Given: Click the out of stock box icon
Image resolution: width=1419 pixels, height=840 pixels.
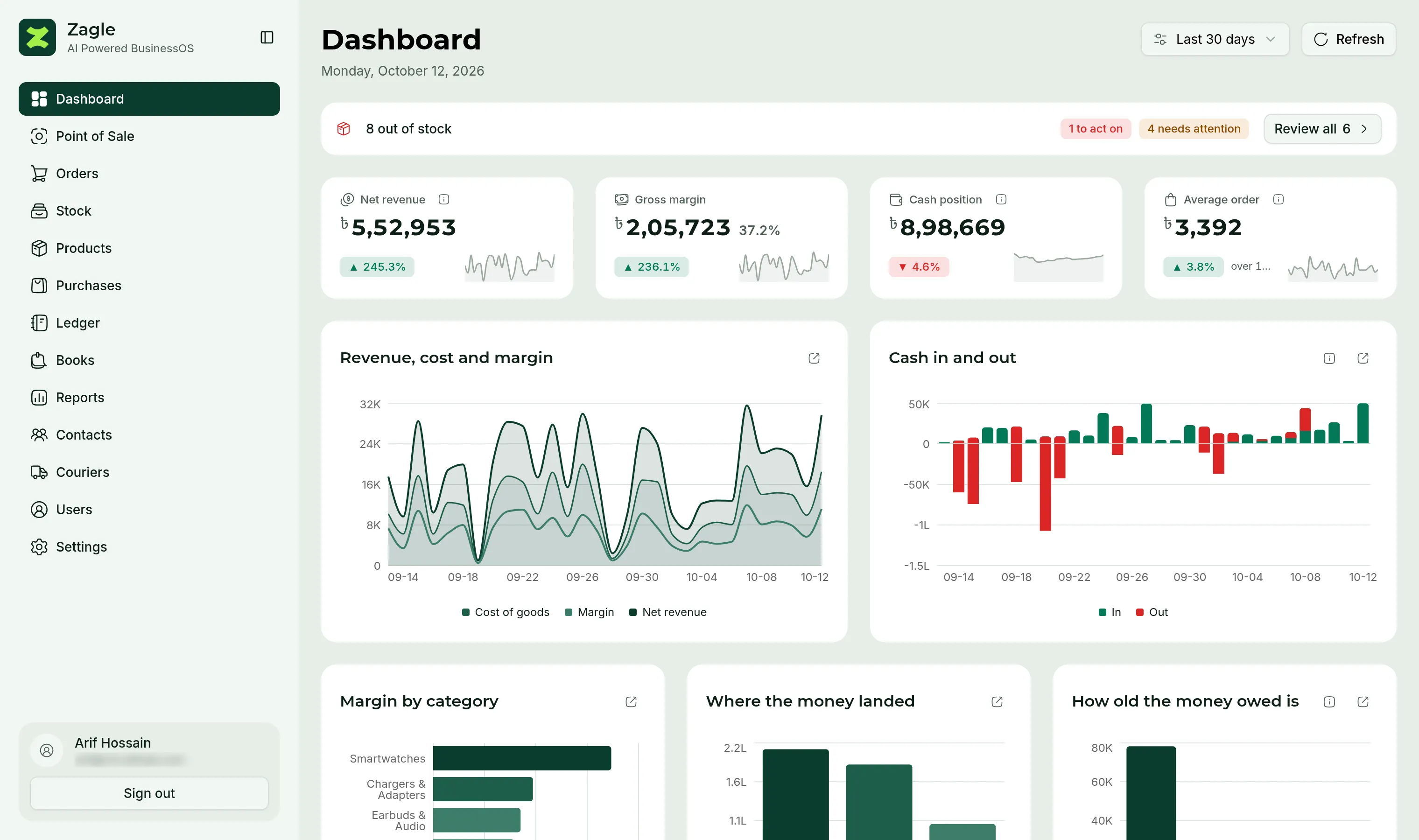Looking at the screenshot, I should point(344,128).
